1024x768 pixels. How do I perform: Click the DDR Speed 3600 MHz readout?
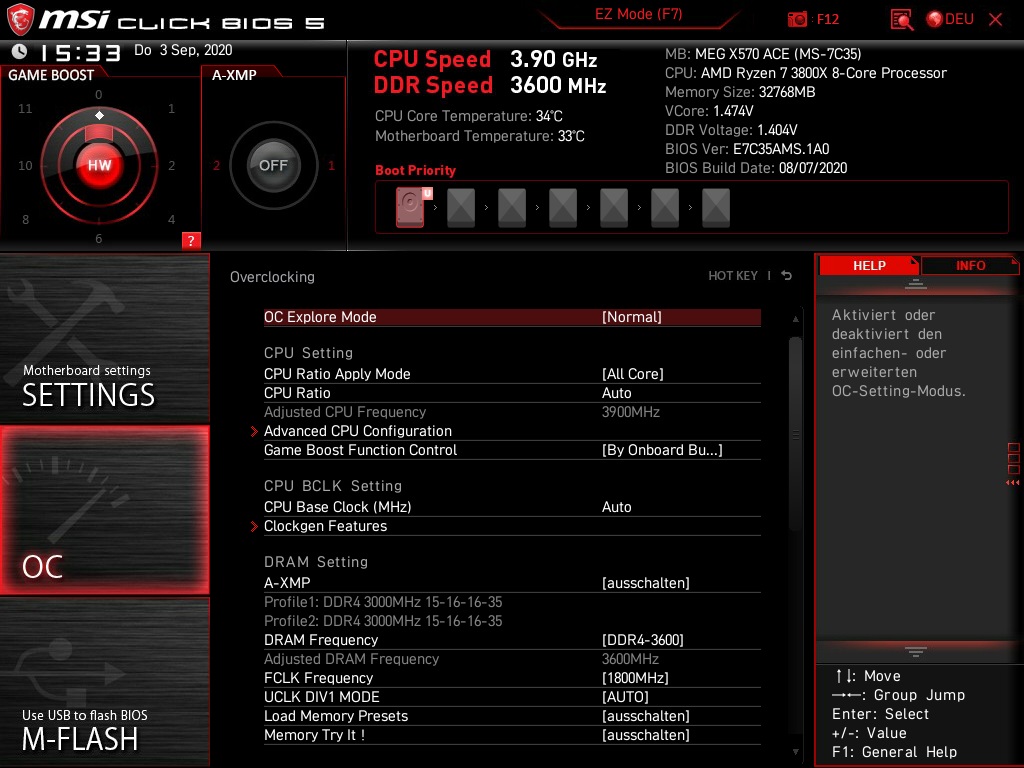pos(490,86)
